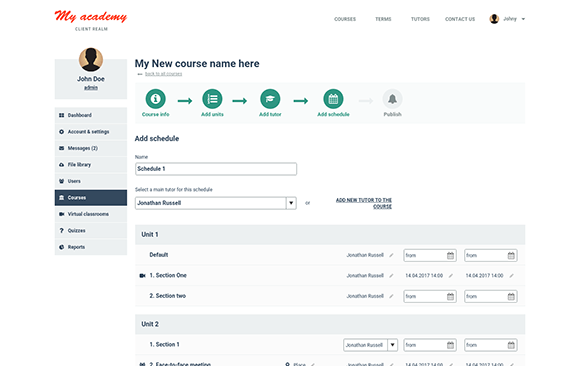This screenshot has height=366, width=580.
Task: Open Users in the sidebar
Action: click(x=91, y=181)
